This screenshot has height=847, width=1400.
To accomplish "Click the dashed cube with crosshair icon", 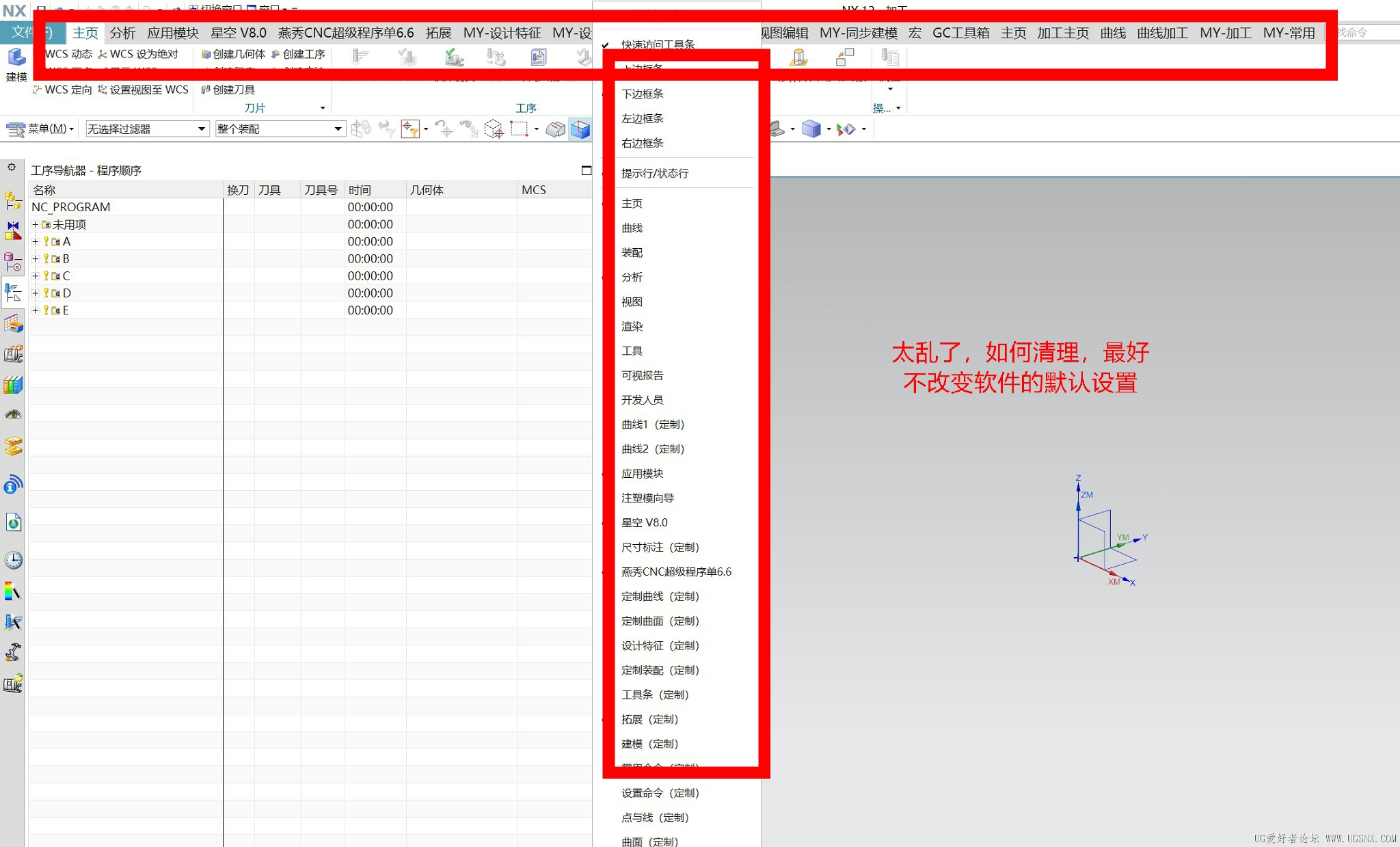I will click(494, 129).
